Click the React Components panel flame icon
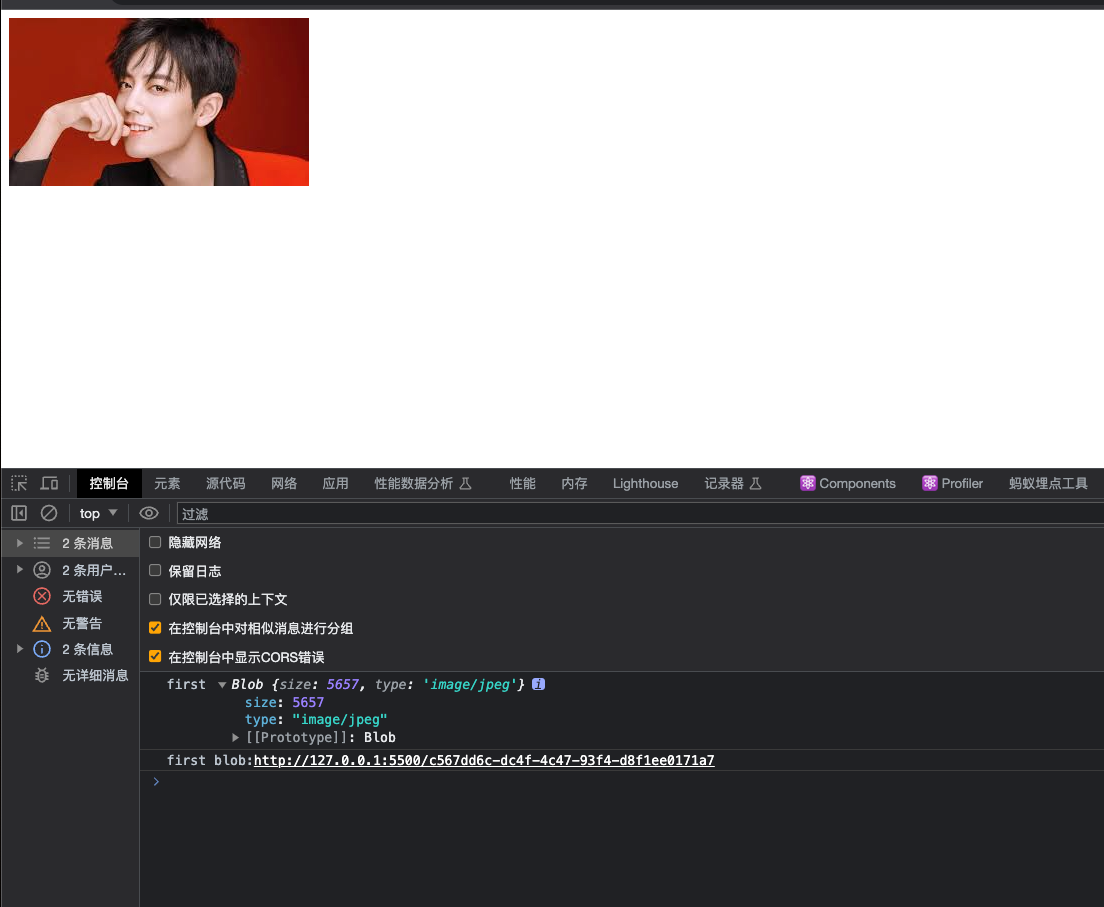Viewport: 1104px width, 907px height. (x=807, y=483)
